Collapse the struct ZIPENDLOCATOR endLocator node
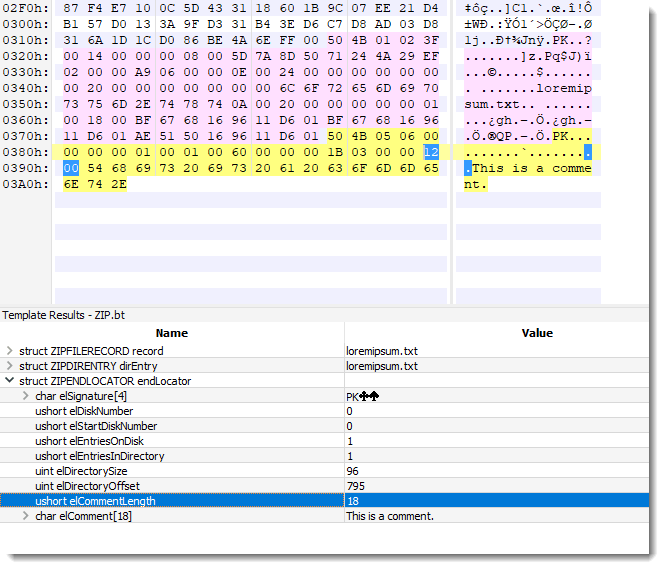The width and height of the screenshot is (664, 569). tap(10, 381)
